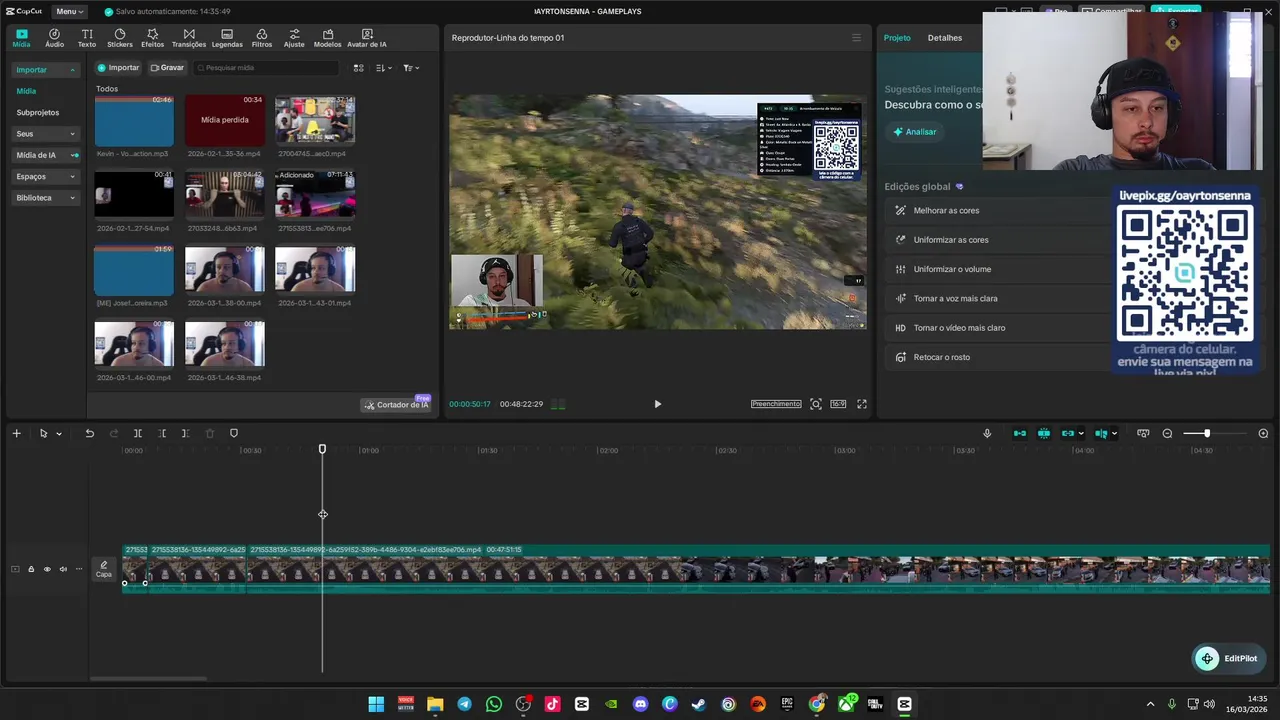Zoom in the timeline

[1263, 433]
